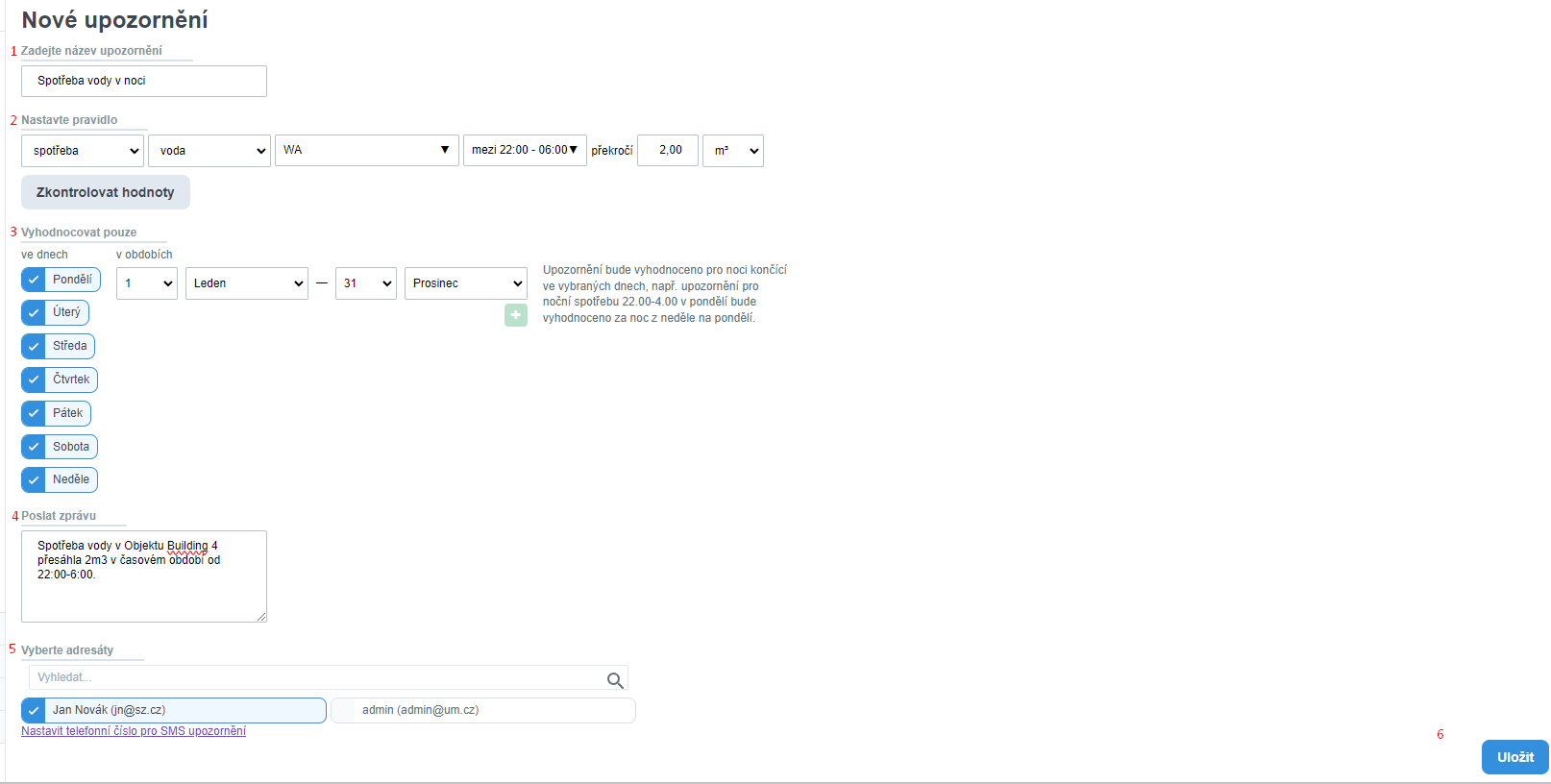Toggle the Pátek day checkbox
Image resolution: width=1551 pixels, height=784 pixels.
click(34, 413)
